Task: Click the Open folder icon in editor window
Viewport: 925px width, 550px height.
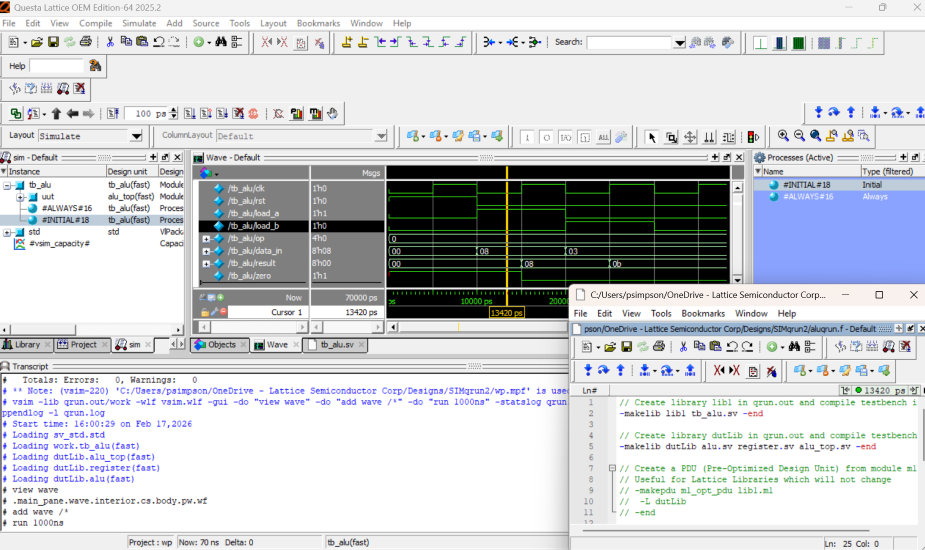Action: (x=610, y=346)
